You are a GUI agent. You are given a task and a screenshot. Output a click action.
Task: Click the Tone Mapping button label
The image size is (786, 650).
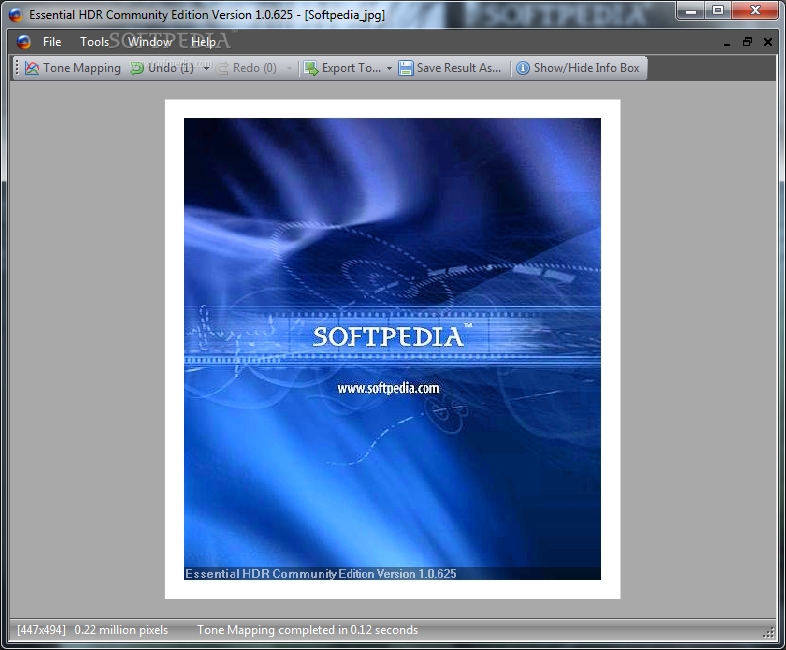82,68
